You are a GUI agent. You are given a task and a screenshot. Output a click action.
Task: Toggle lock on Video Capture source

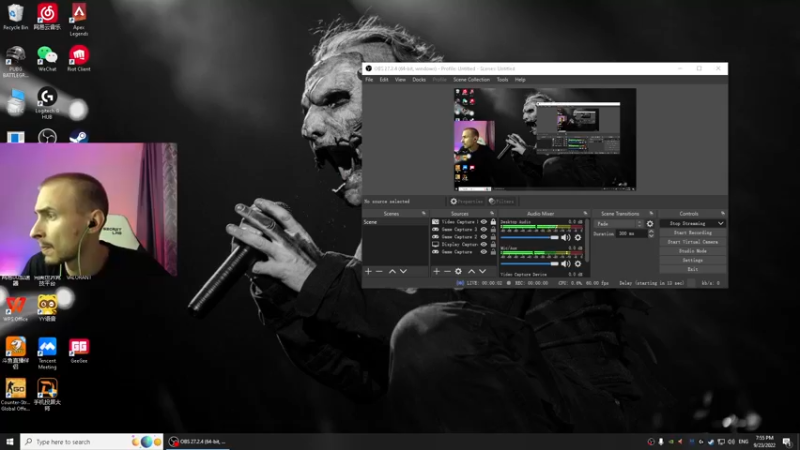pyautogui.click(x=493, y=222)
